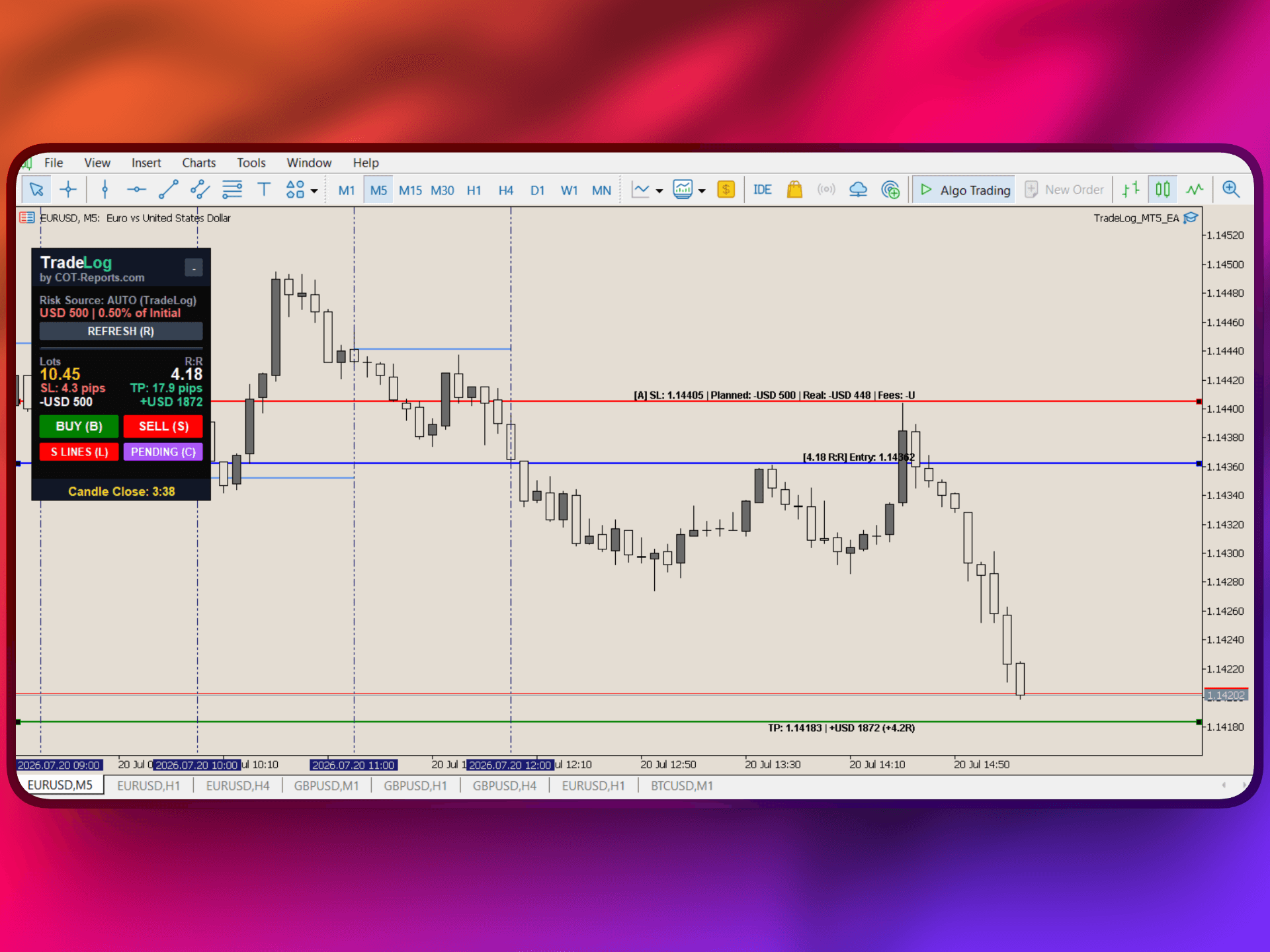Switch to the GBPUSD,M1 chart tab
This screenshot has width=1270, height=952.
326,786
